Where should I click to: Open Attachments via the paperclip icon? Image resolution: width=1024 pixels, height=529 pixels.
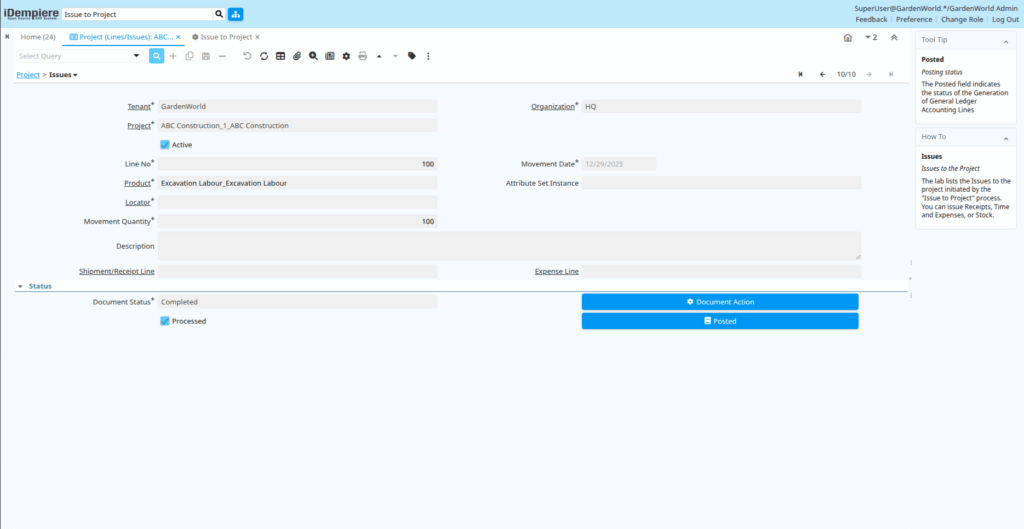296,56
